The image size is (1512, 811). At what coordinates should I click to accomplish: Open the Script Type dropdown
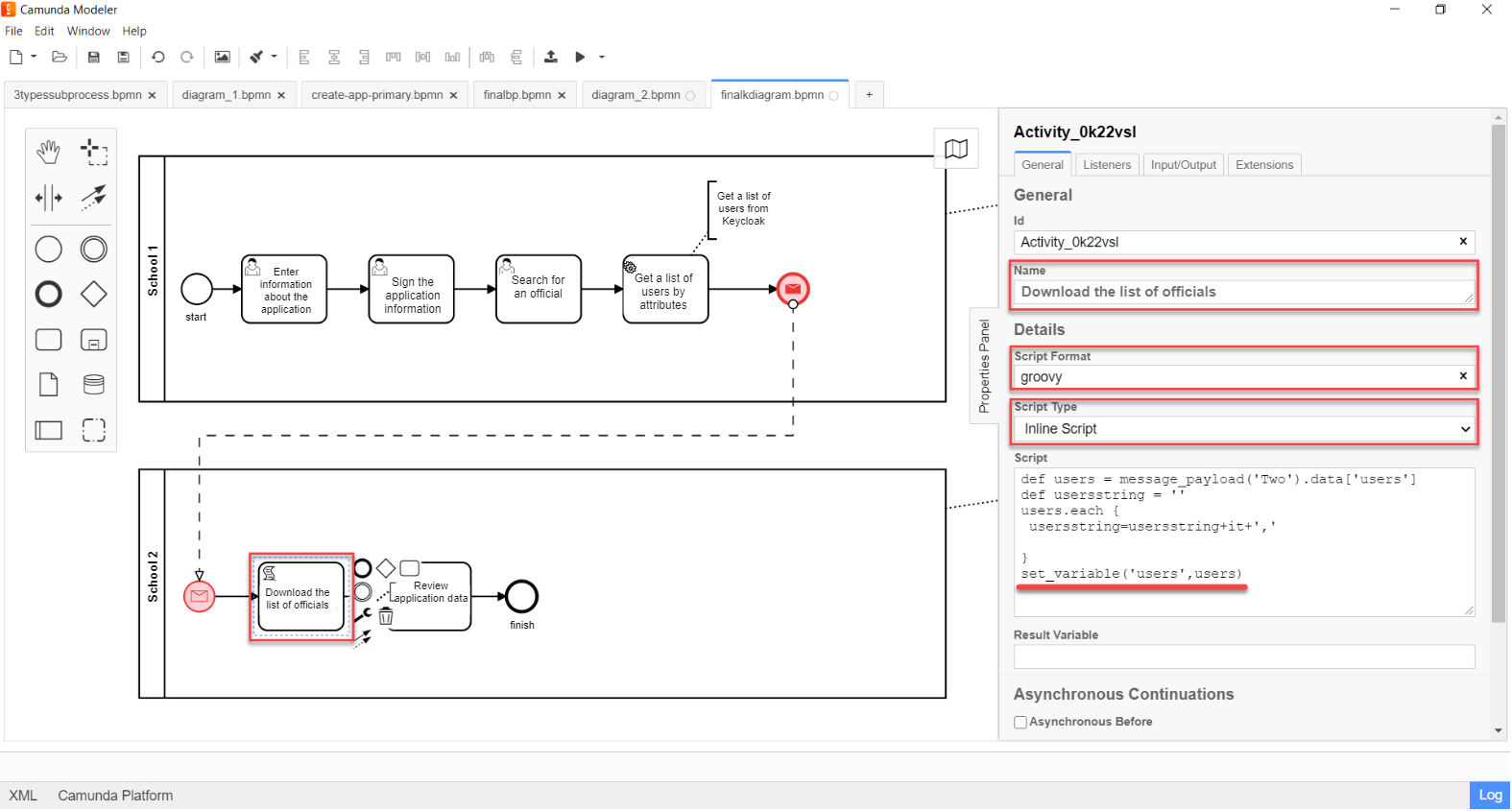click(1244, 429)
